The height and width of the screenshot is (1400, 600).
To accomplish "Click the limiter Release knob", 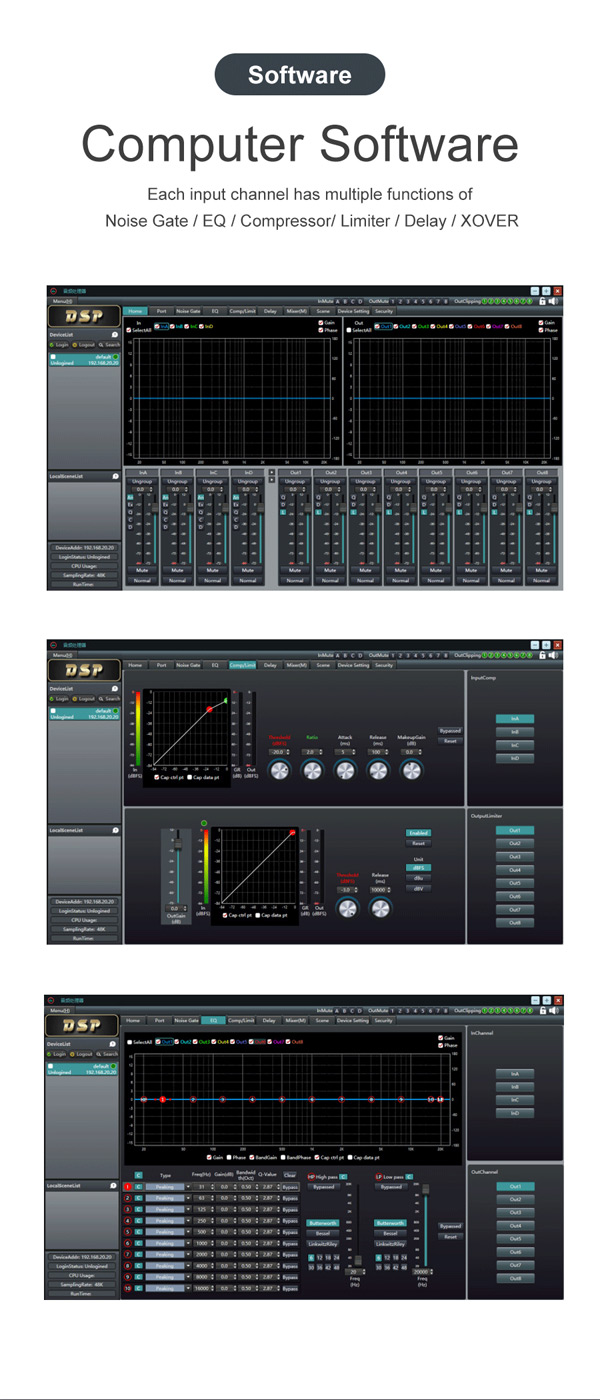I will pyautogui.click(x=380, y=908).
